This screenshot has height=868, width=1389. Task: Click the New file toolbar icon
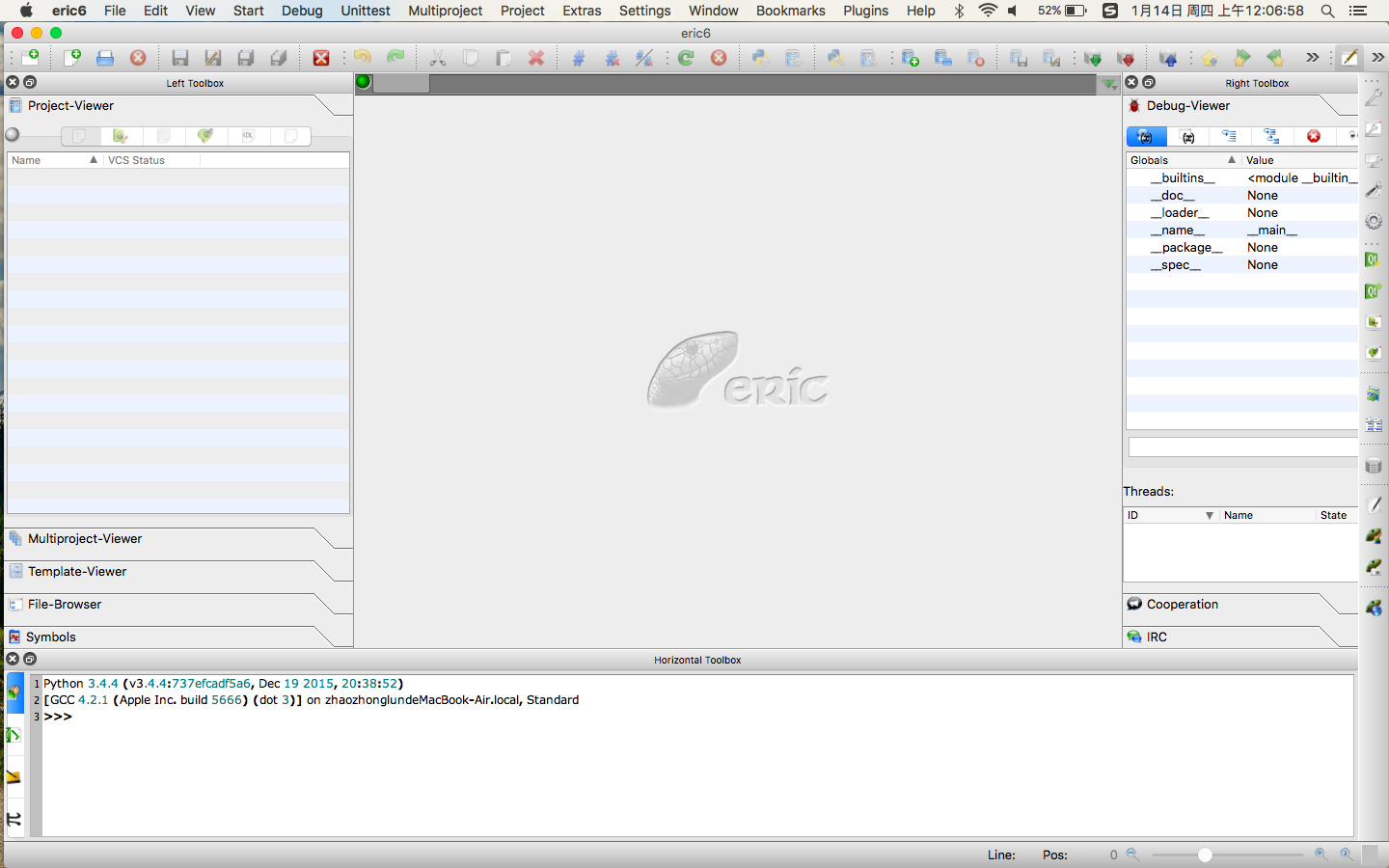(71, 58)
